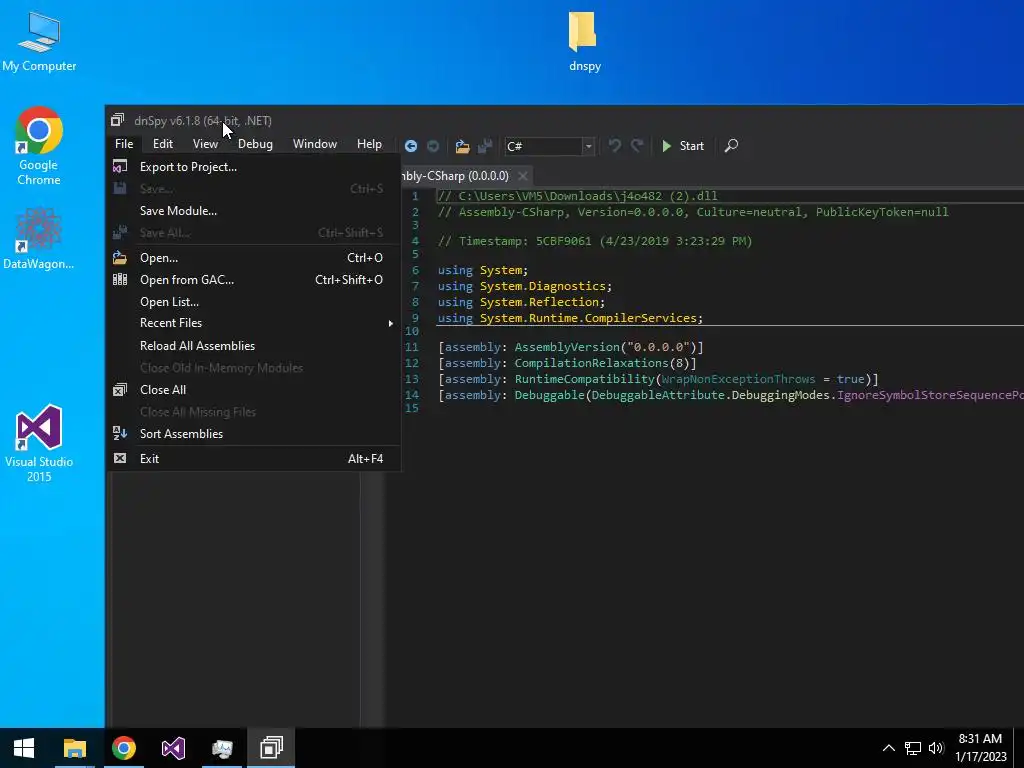Choose Reload All Assemblies
Image resolution: width=1024 pixels, height=768 pixels.
point(253,345)
